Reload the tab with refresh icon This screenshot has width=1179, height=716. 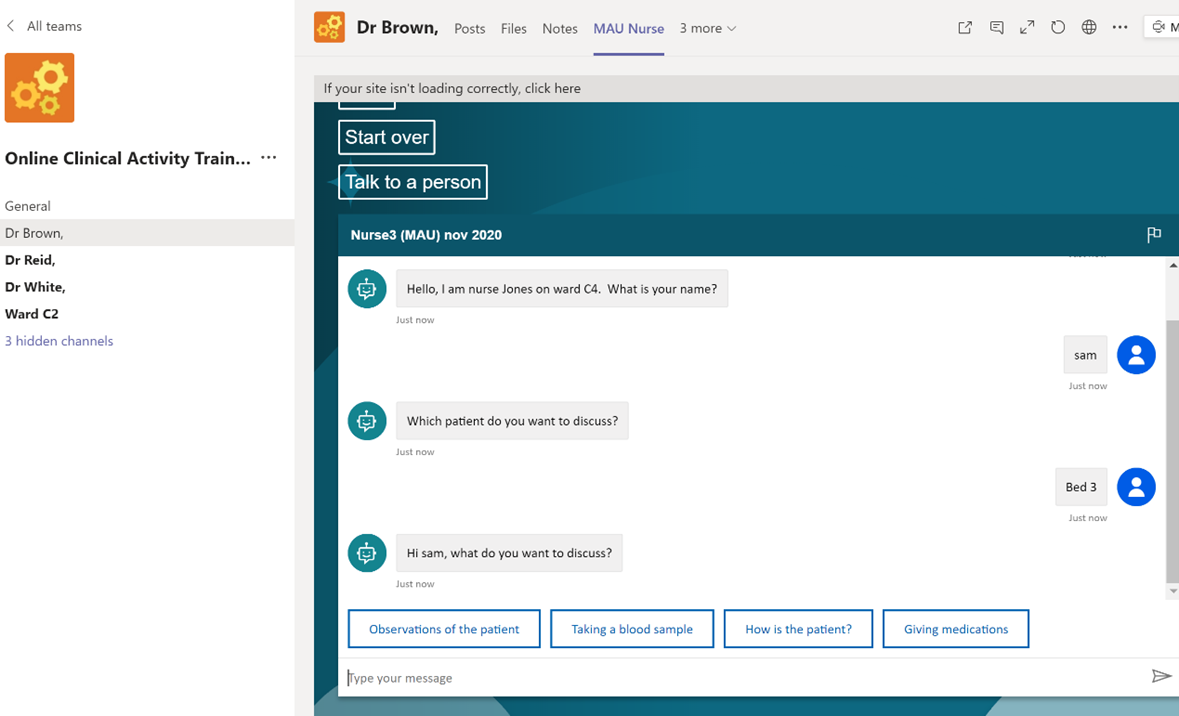1058,28
